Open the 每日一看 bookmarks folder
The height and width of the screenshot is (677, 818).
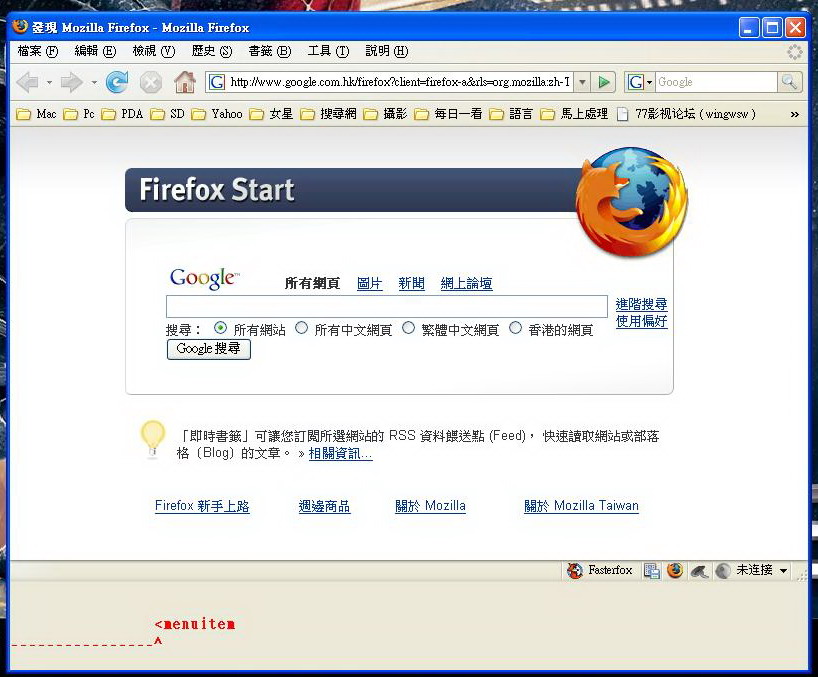click(448, 114)
